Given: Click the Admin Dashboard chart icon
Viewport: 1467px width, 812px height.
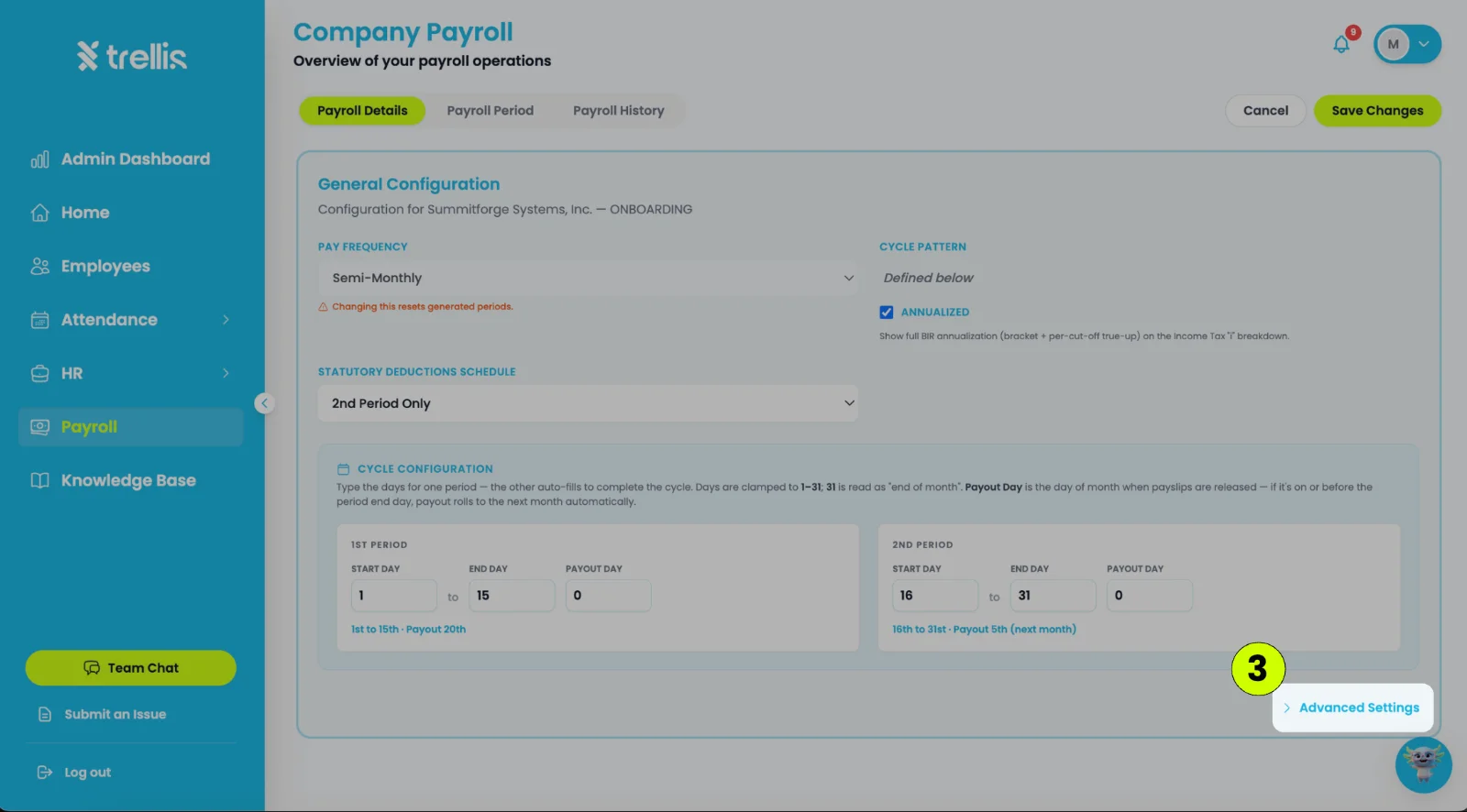Looking at the screenshot, I should (39, 159).
